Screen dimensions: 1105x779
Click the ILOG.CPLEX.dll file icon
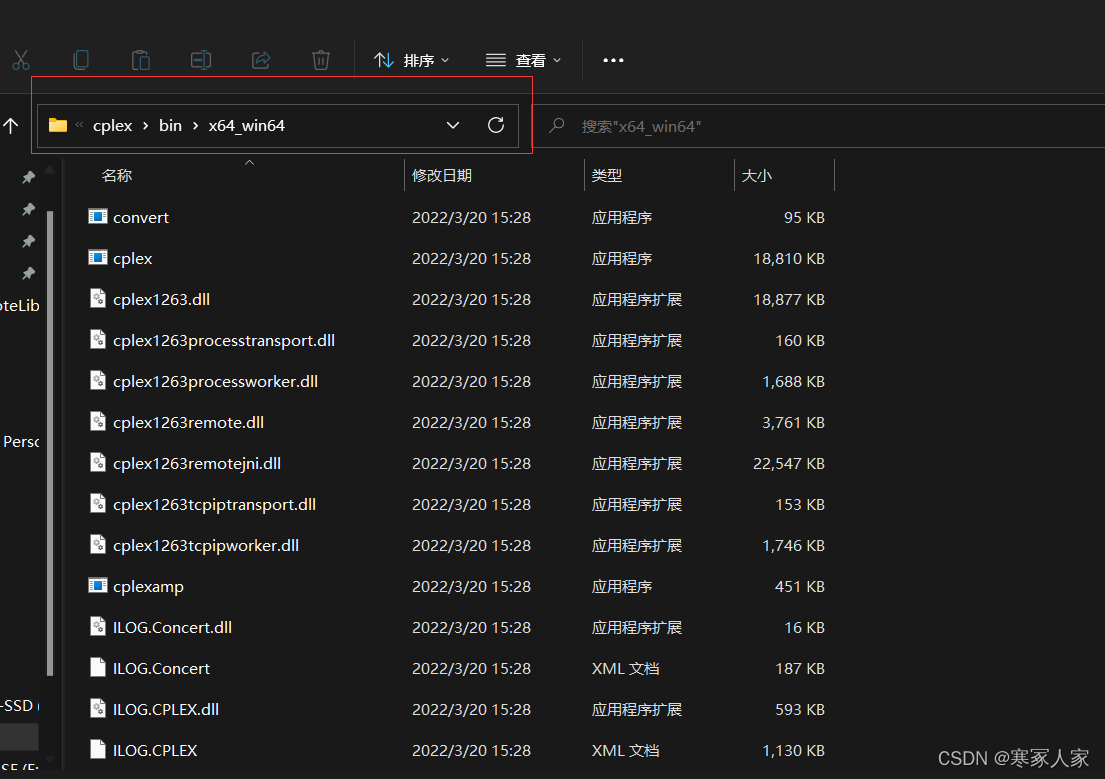pos(98,708)
